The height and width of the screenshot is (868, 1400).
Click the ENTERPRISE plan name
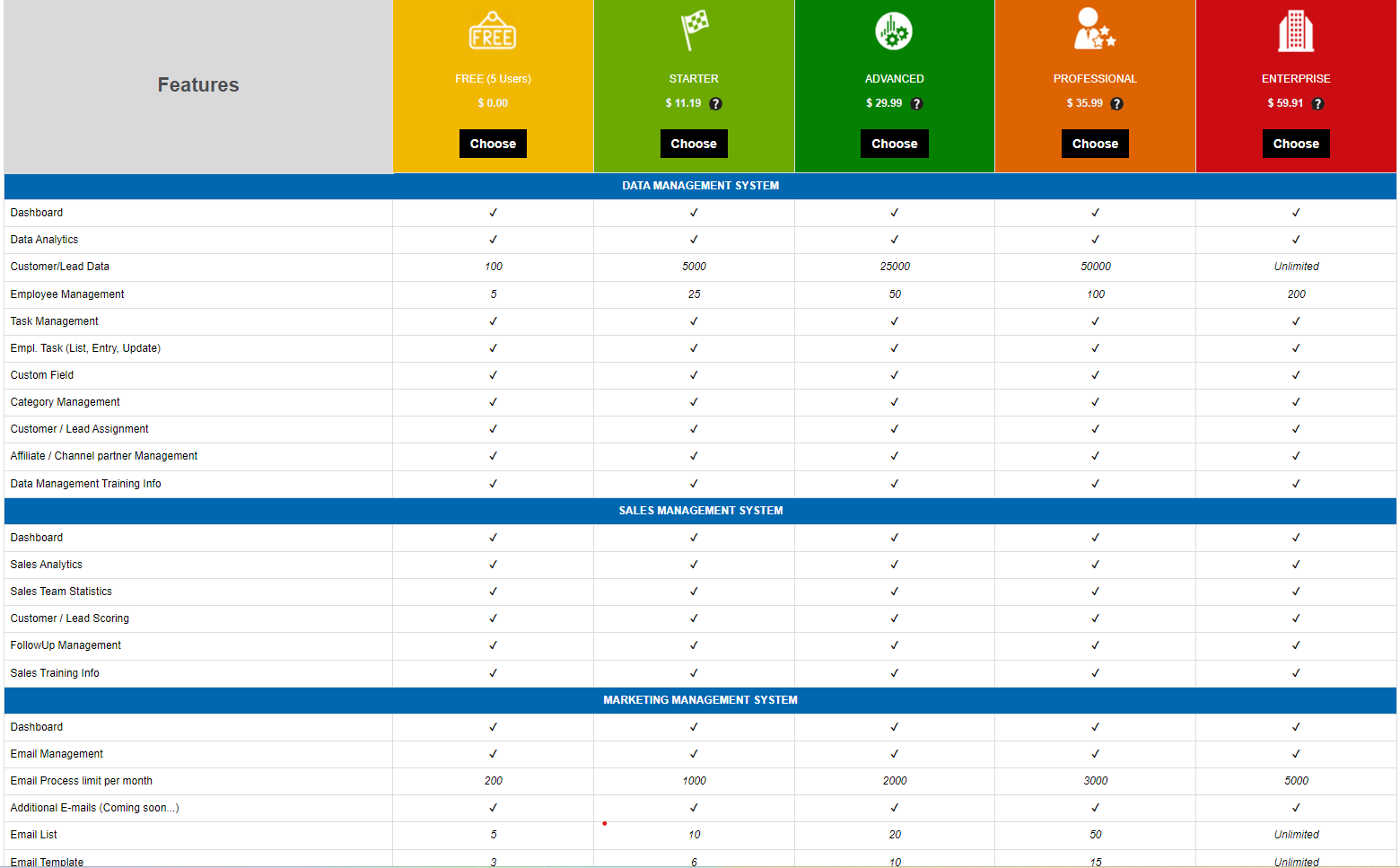[1296, 79]
